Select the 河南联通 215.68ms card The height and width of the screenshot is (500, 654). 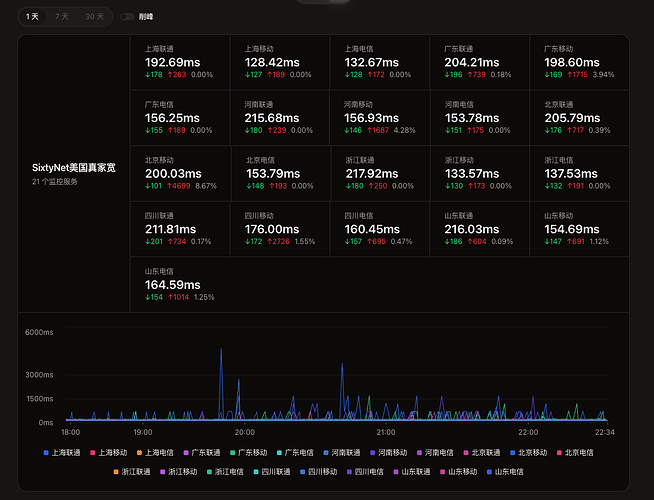tap(280, 118)
